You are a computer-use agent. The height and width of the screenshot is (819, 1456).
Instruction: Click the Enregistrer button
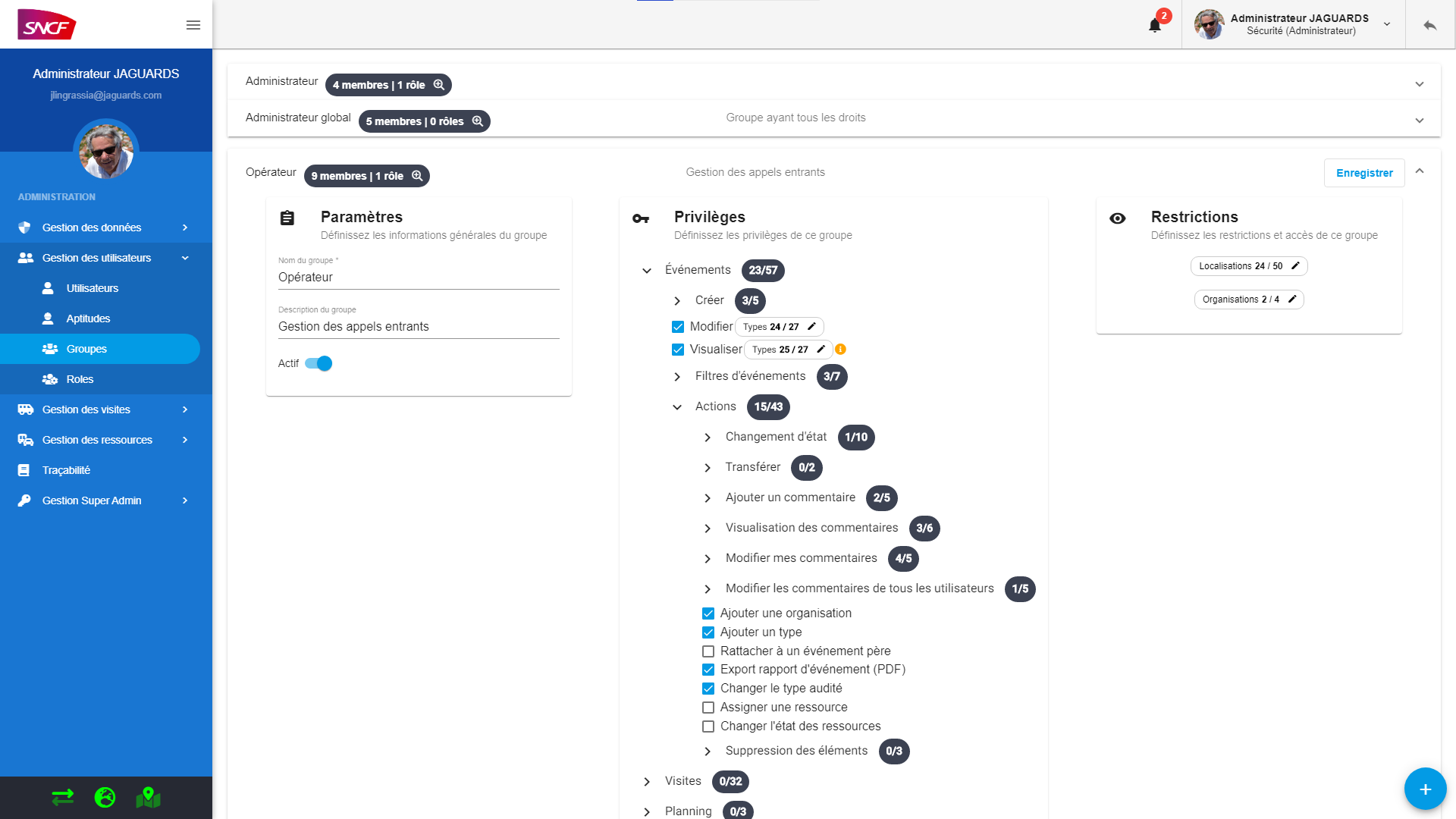1364,173
